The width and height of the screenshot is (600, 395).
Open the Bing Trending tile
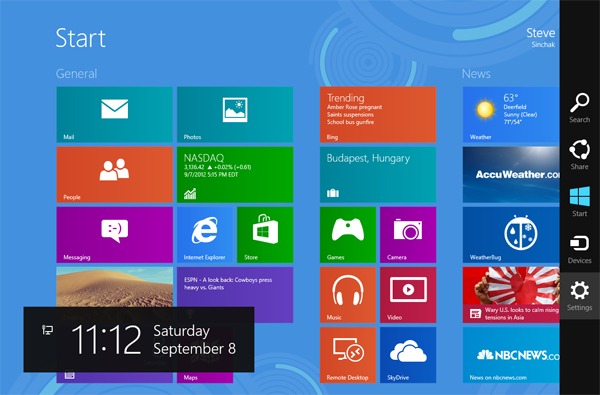point(378,114)
